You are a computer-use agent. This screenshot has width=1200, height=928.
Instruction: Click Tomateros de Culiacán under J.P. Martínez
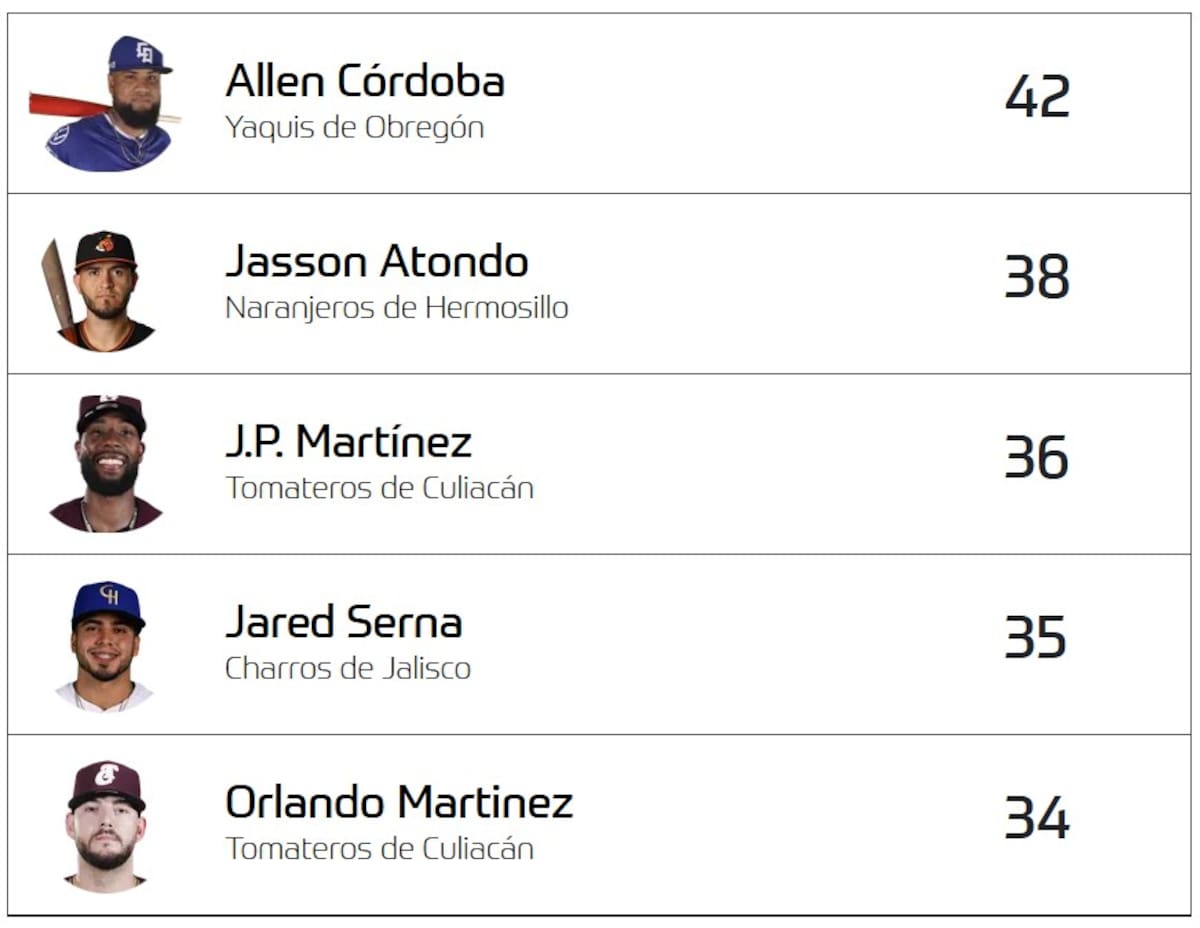(x=379, y=488)
